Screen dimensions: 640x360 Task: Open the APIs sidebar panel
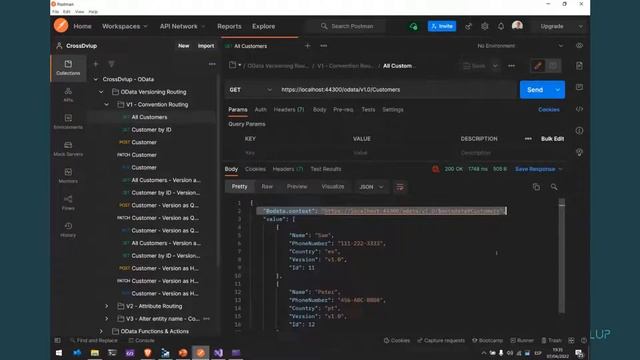(x=68, y=95)
